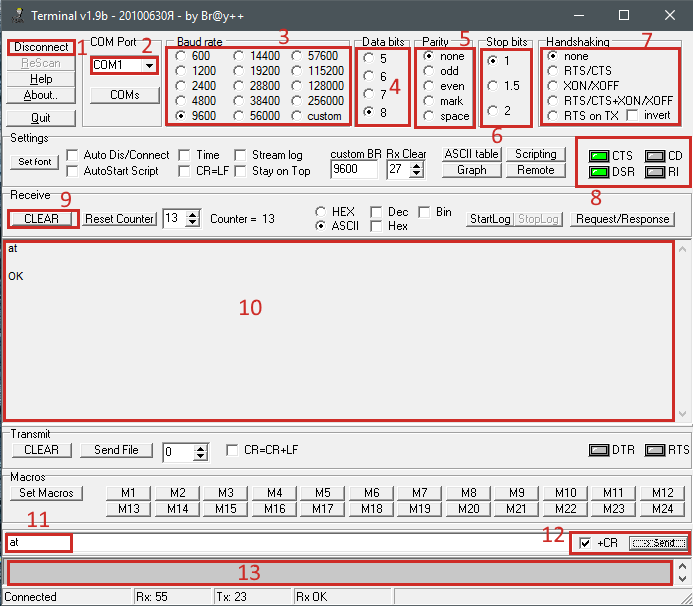Viewport: 693px width, 606px height.
Task: Click Set Macros button
Action: (x=47, y=493)
